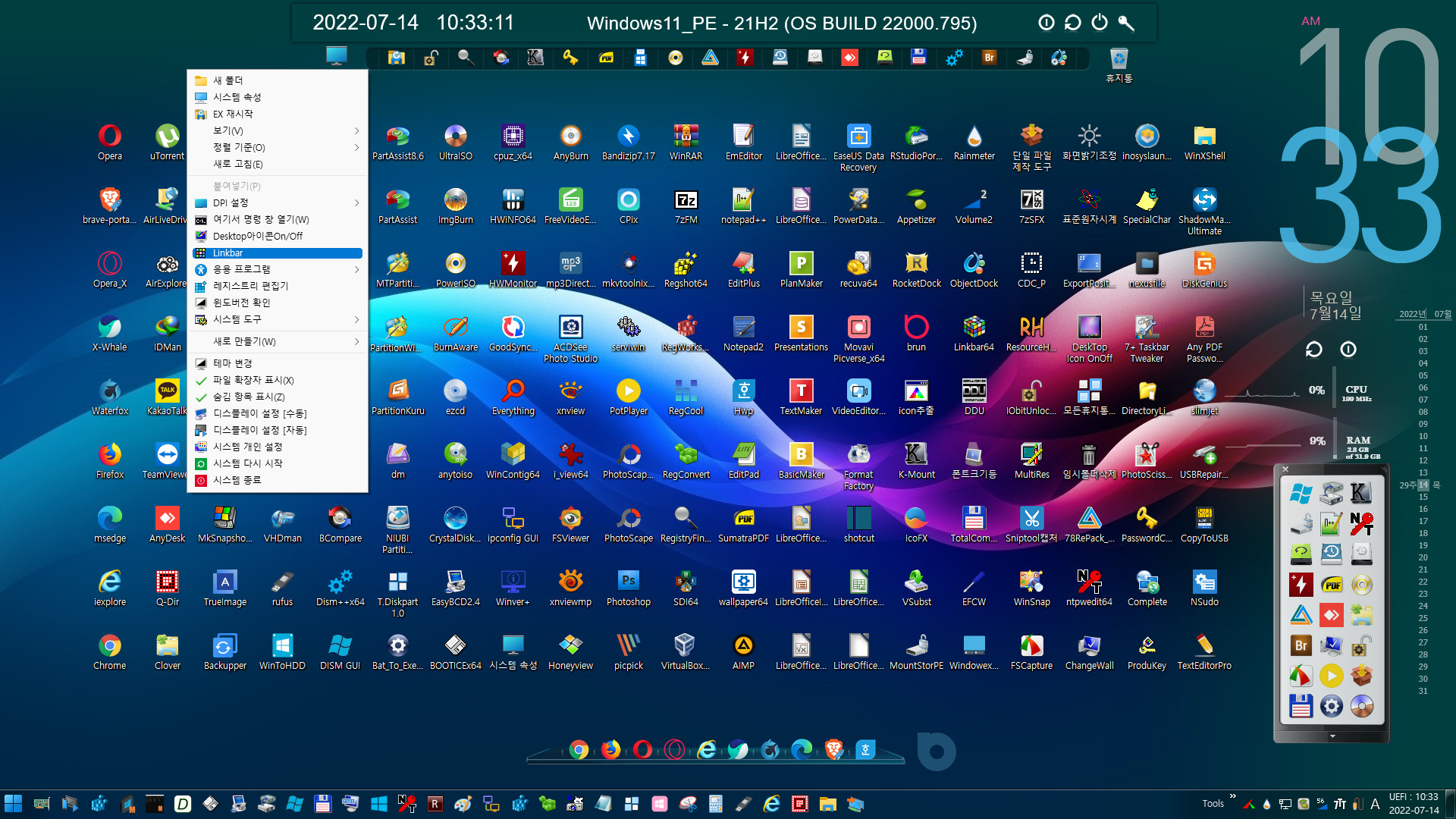Launch UltraISO from the desktop
Screen dimensions: 1456x819
455,142
